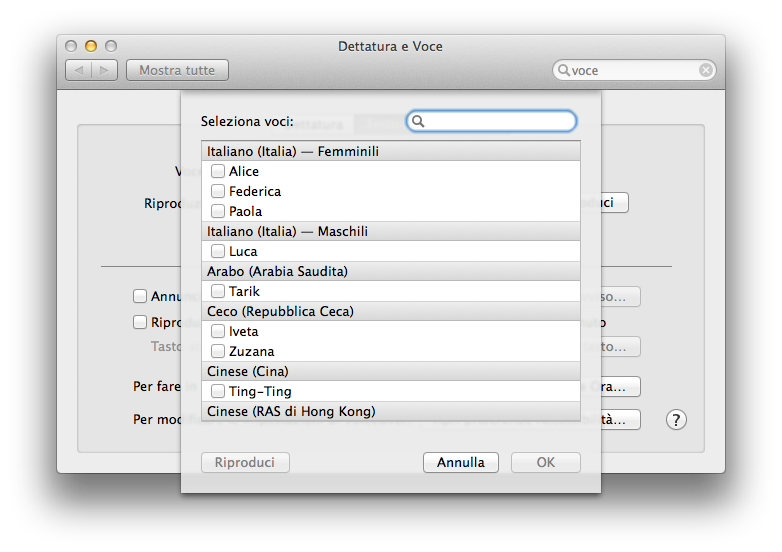Click the Riproduci button in the sheet
Image resolution: width=782 pixels, height=552 pixels.
pos(245,463)
